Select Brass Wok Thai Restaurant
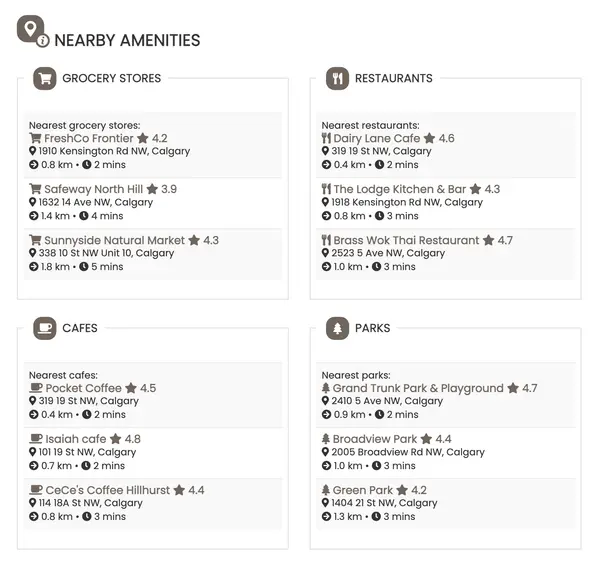Viewport: 600px width, 570px height. [x=406, y=240]
